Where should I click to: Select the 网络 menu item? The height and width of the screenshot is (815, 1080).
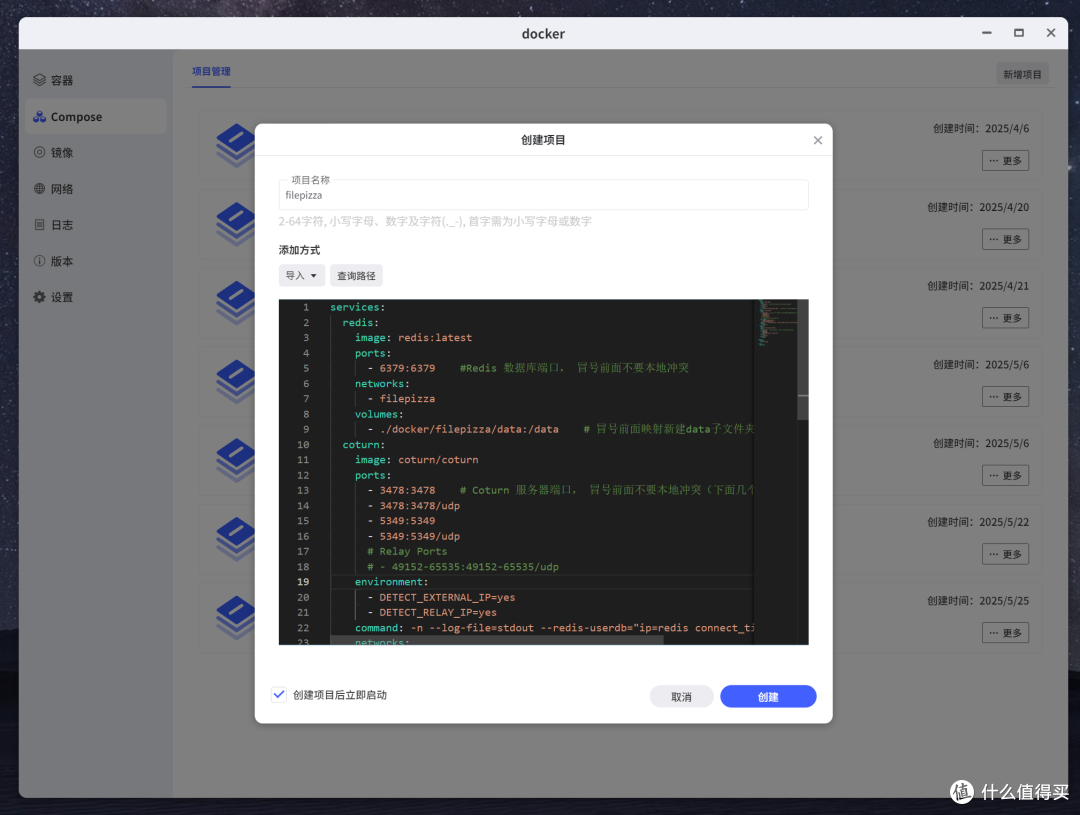[96, 188]
